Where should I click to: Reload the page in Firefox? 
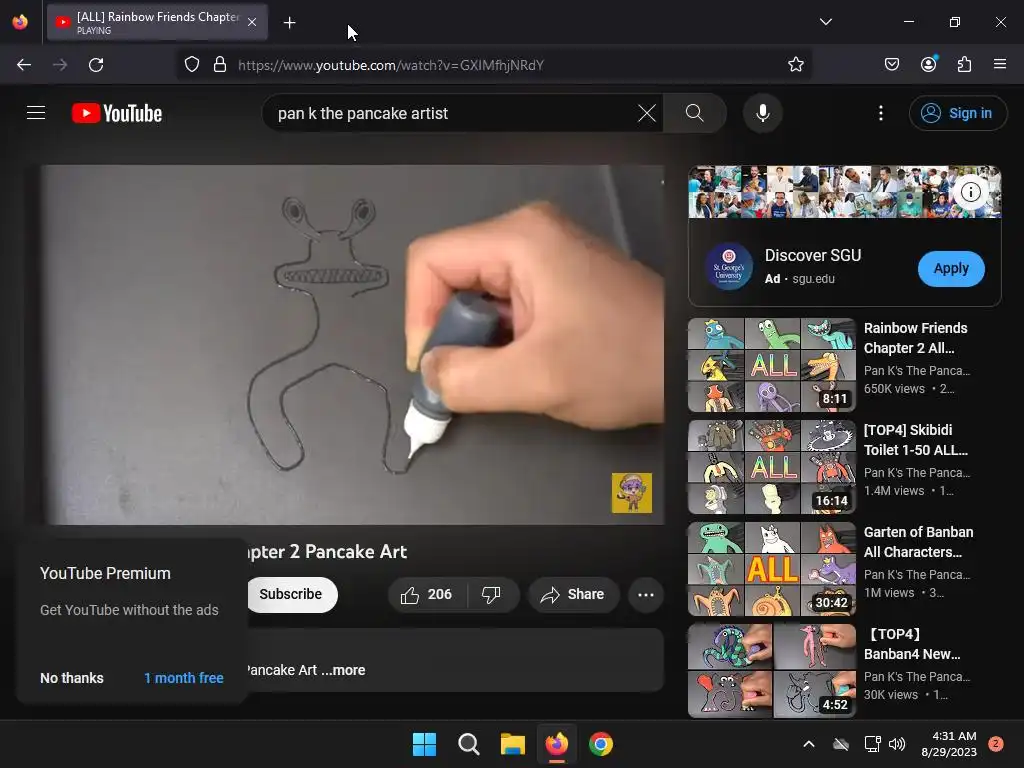[96, 65]
